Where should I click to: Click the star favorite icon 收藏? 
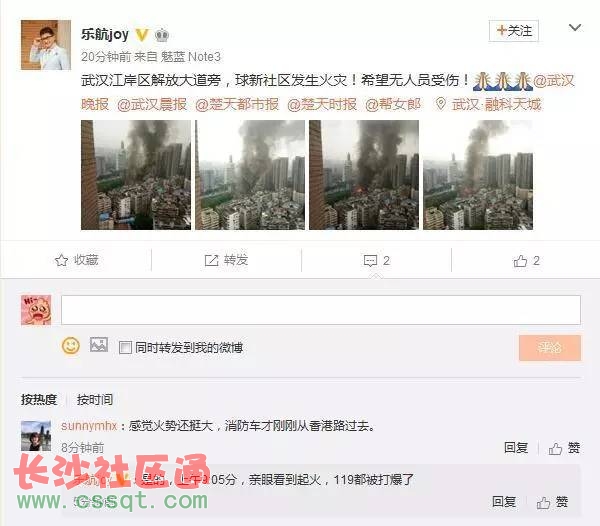point(61,261)
